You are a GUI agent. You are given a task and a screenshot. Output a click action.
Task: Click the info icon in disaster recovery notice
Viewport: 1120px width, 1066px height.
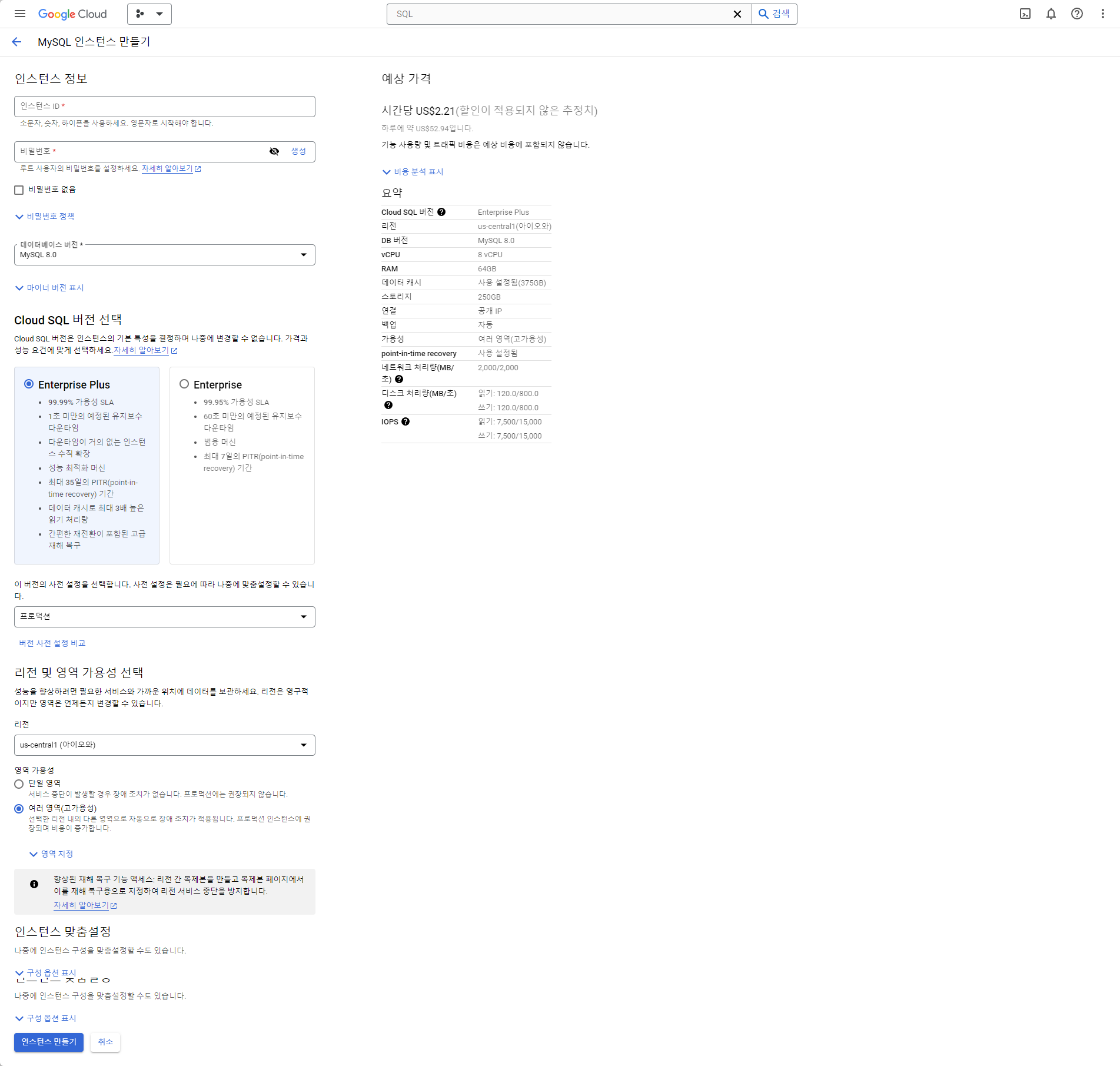(x=34, y=884)
